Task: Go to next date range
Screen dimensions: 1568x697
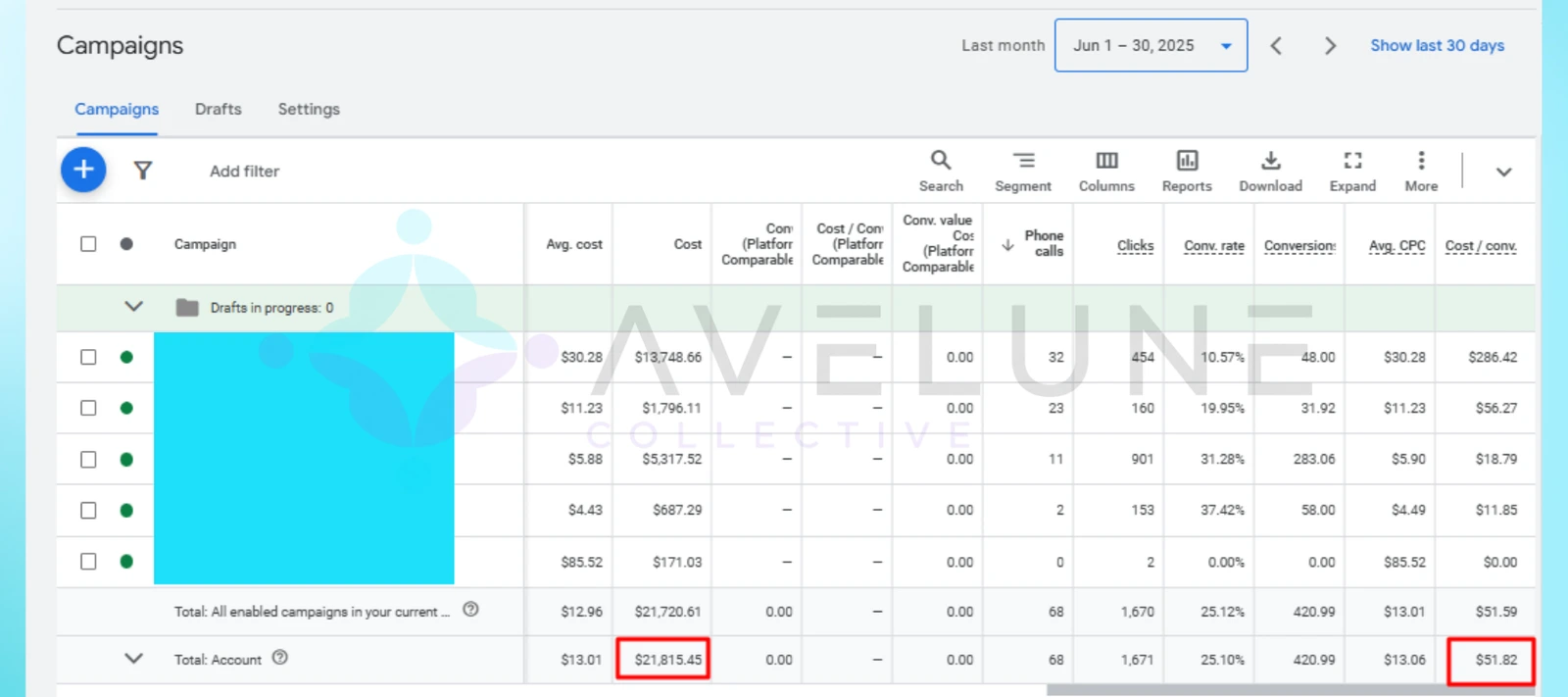Action: click(1330, 45)
